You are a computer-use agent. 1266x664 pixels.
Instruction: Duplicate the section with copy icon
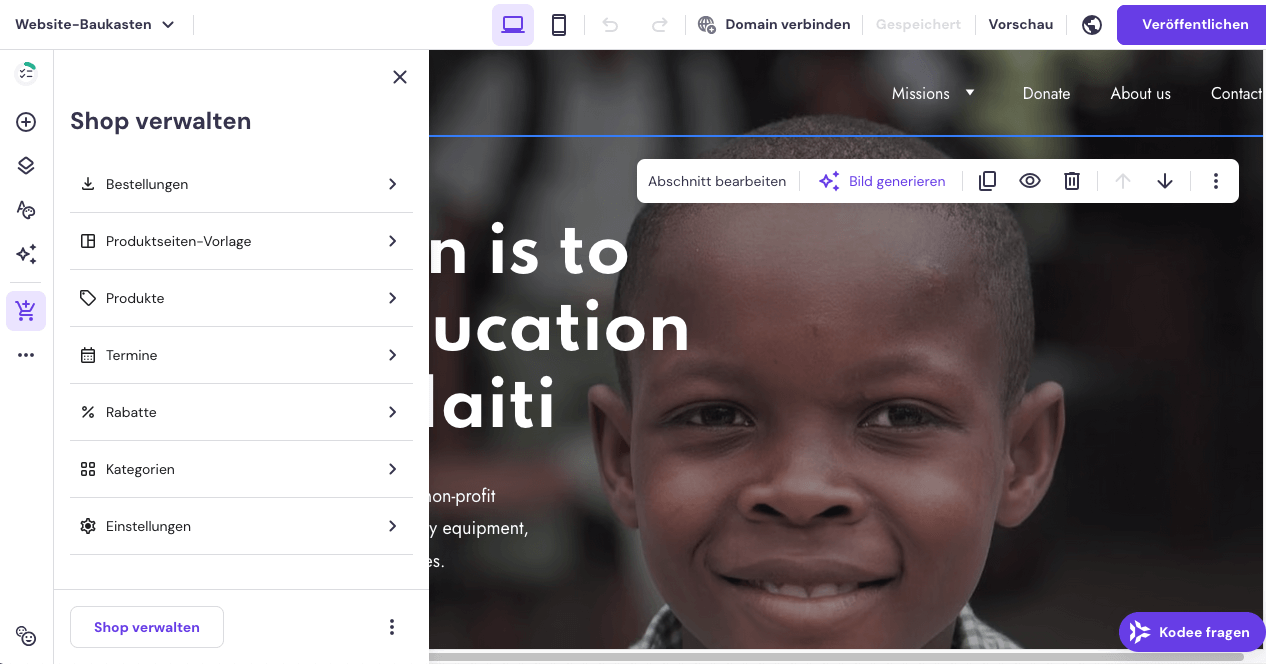tap(987, 181)
